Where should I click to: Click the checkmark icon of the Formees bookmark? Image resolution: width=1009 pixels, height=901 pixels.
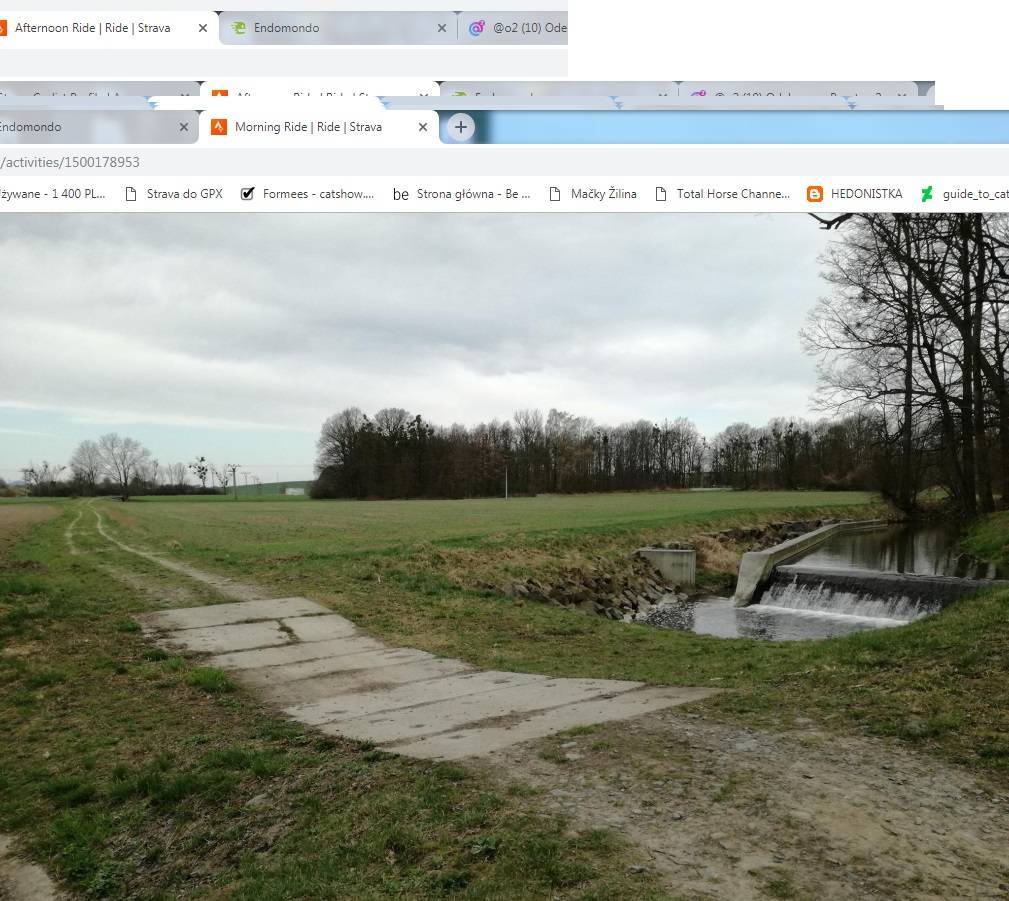pyautogui.click(x=248, y=194)
